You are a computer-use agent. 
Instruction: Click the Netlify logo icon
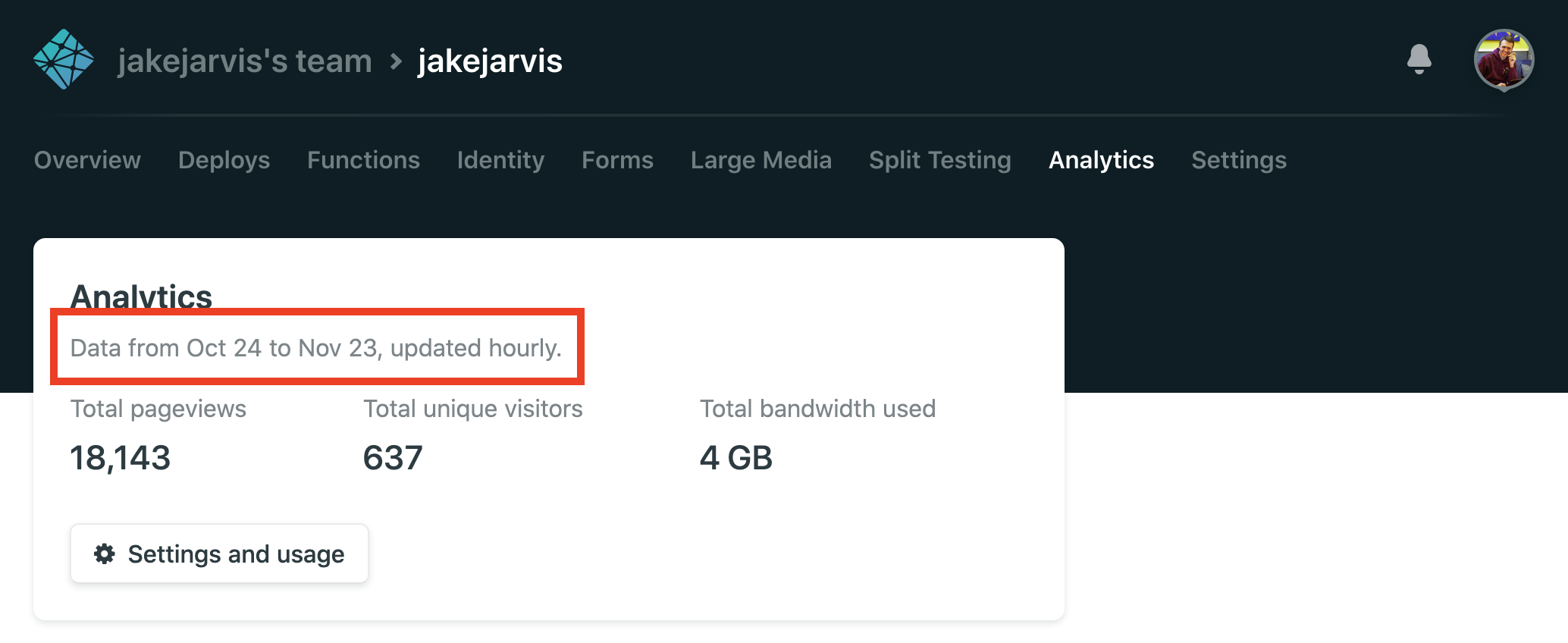tap(65, 60)
